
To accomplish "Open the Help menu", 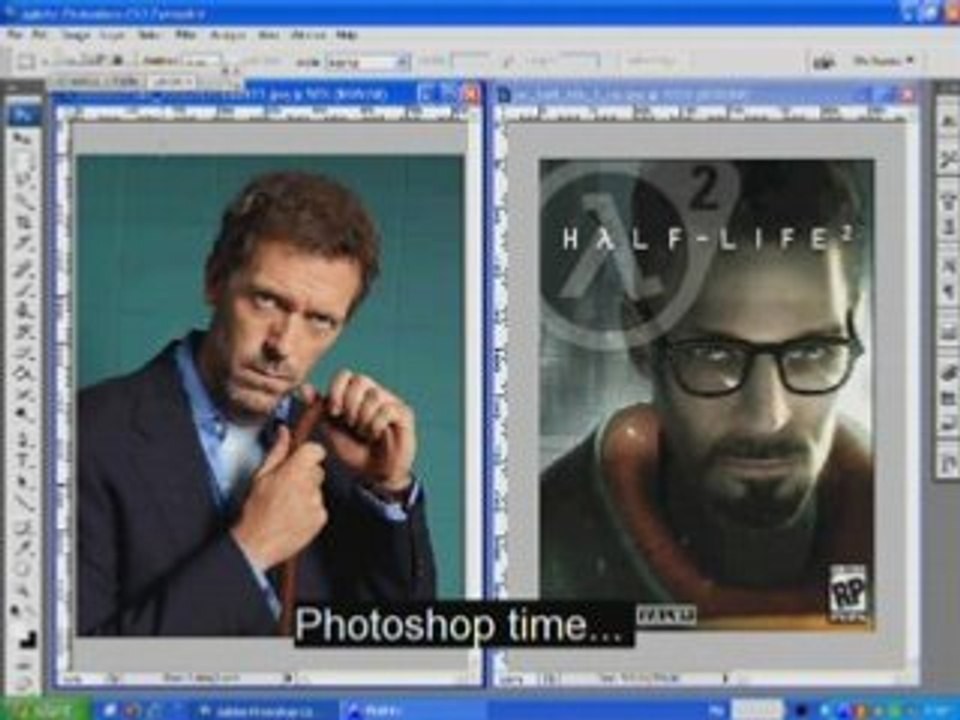I will [347, 35].
